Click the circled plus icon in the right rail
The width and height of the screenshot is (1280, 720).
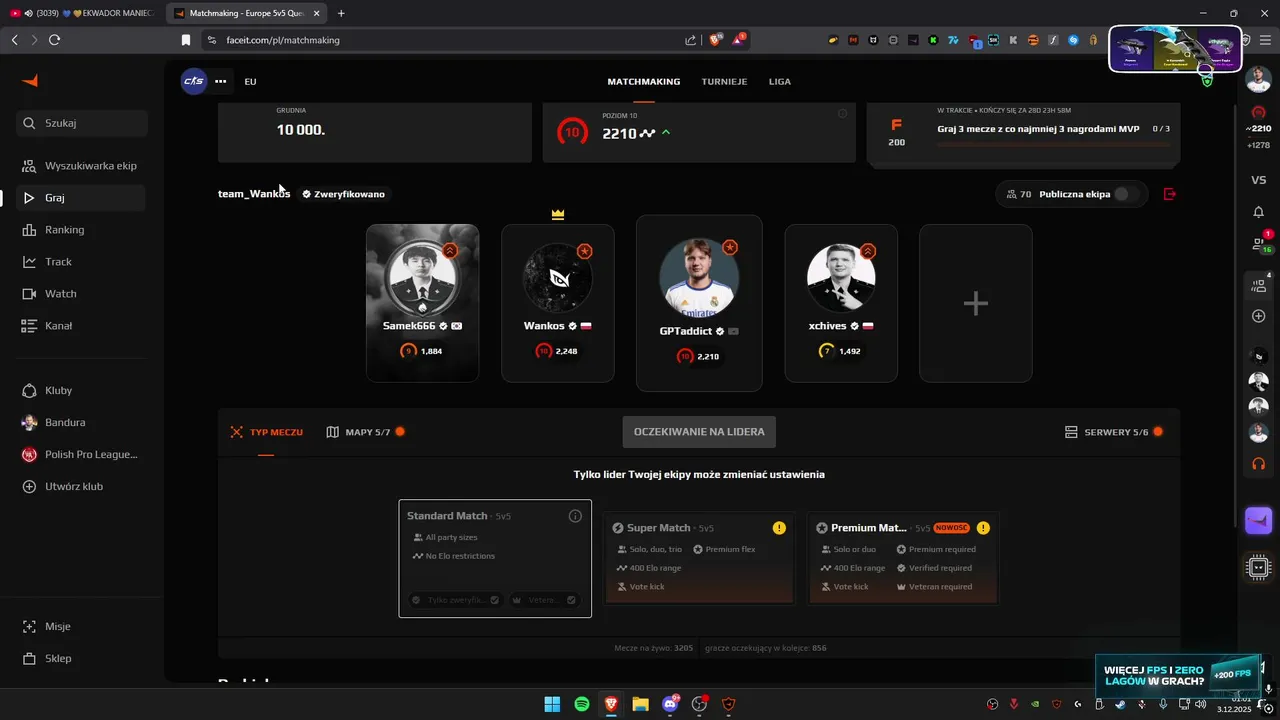coord(1259,316)
